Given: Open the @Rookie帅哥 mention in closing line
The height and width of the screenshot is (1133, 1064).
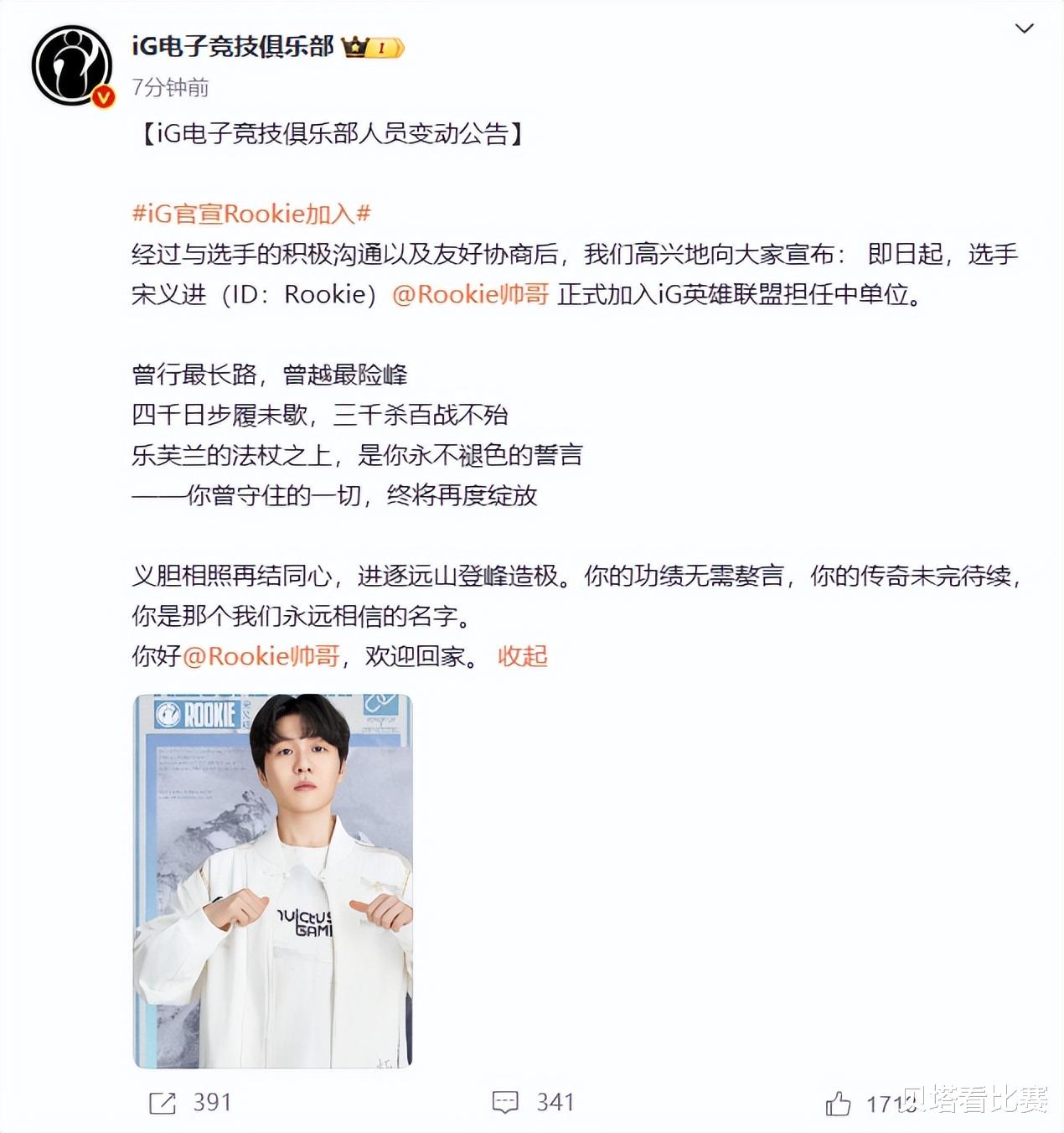Looking at the screenshot, I should click(x=261, y=656).
